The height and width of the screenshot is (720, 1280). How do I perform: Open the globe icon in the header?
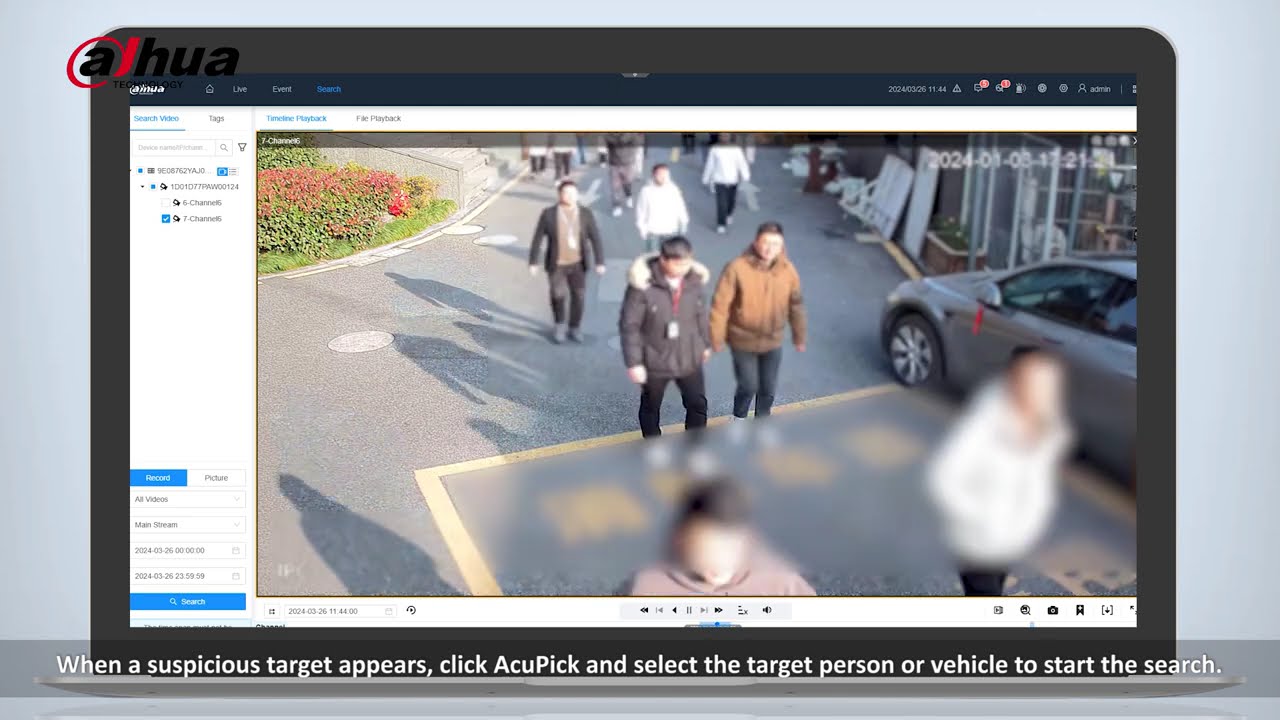tap(1042, 88)
